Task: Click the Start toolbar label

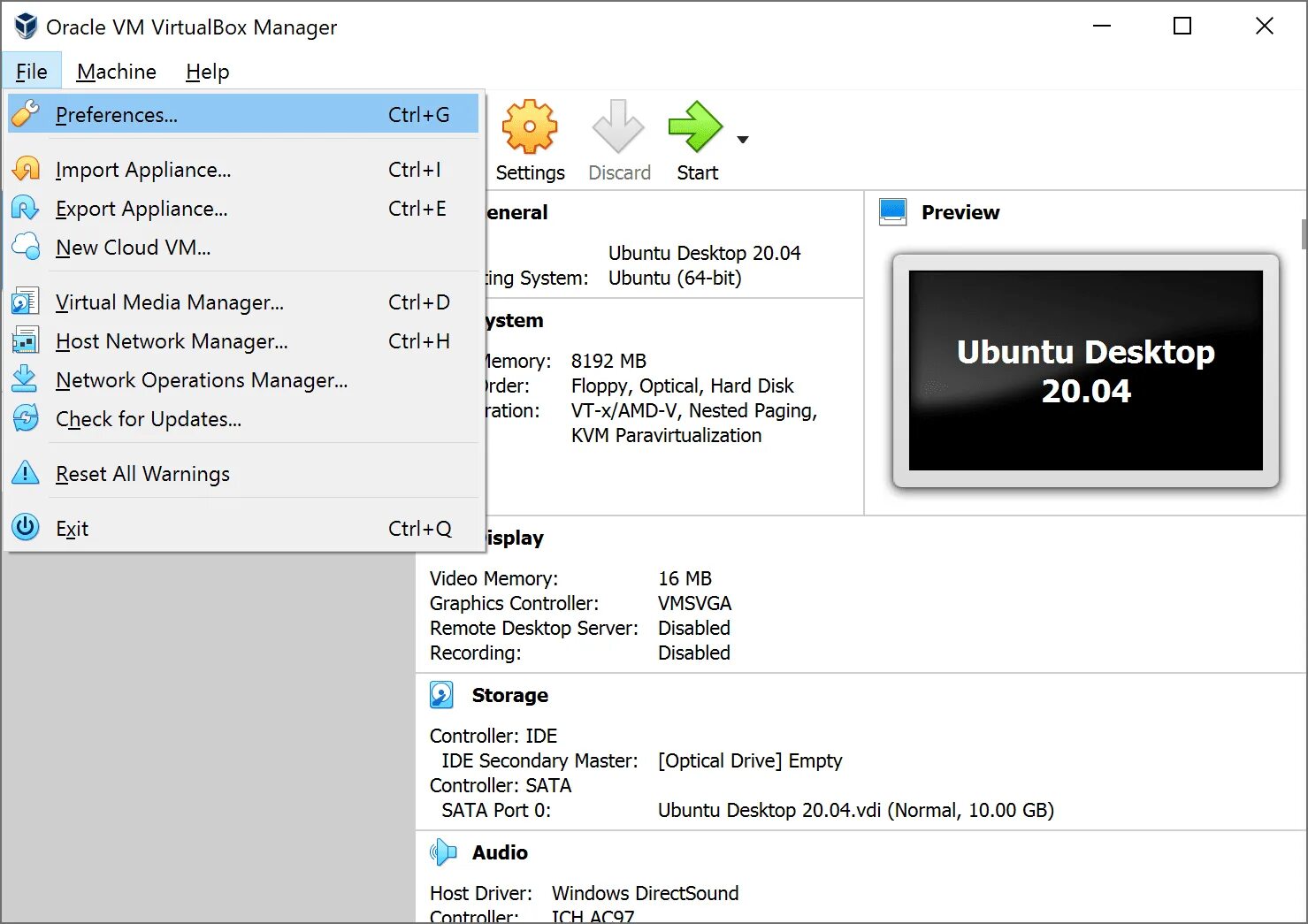Action: point(697,172)
